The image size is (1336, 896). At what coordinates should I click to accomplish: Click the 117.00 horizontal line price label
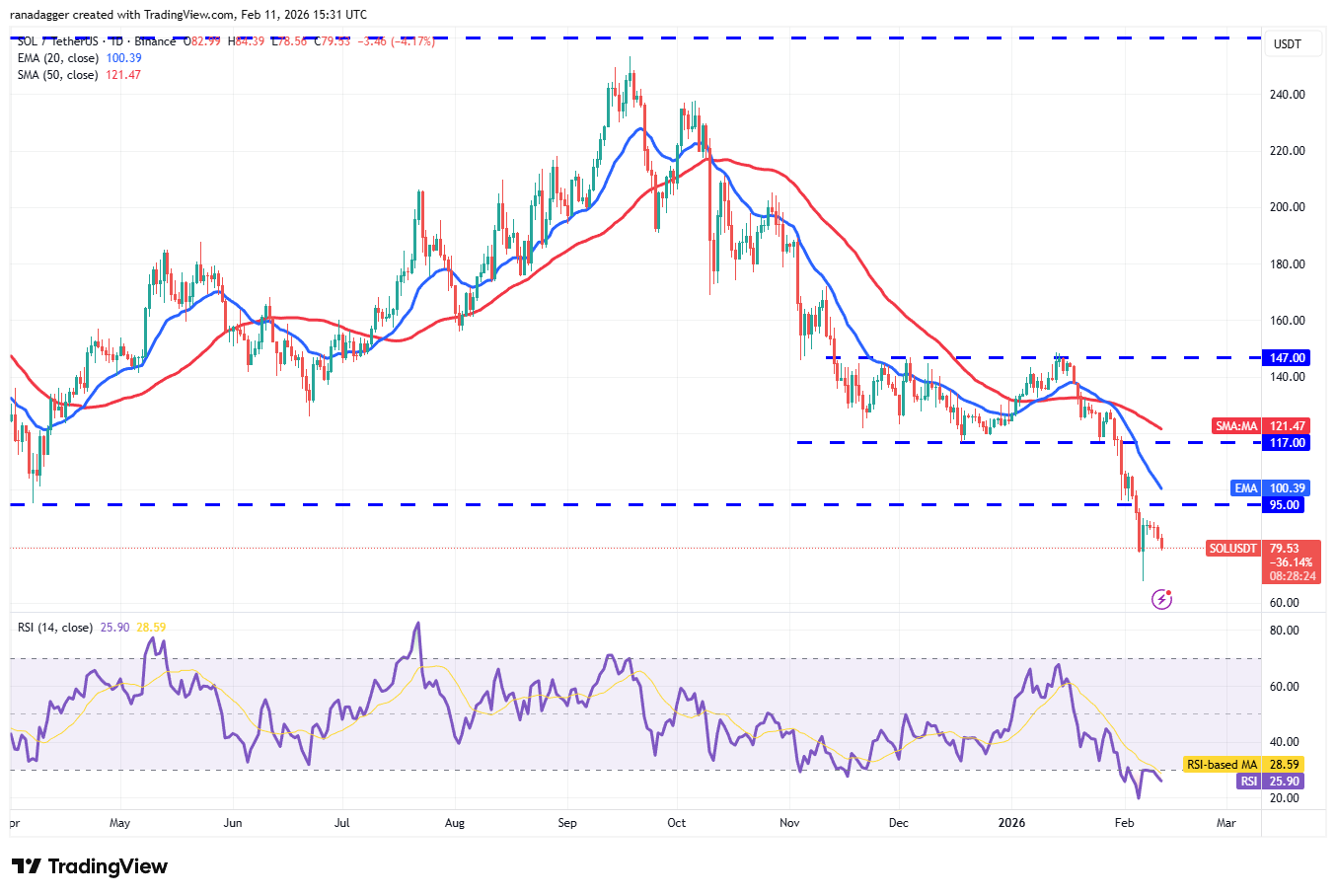point(1287,443)
